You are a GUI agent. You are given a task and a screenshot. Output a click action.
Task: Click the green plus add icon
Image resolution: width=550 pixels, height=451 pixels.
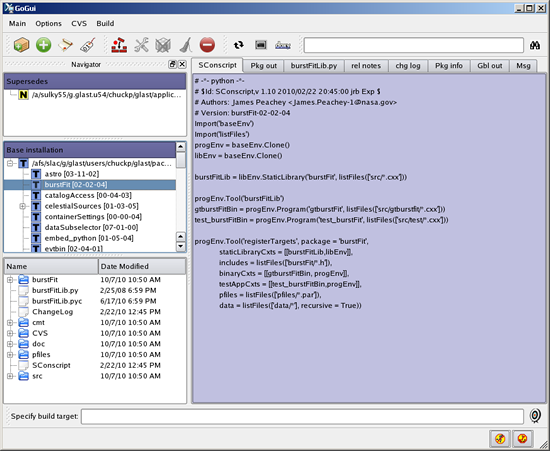(43, 45)
